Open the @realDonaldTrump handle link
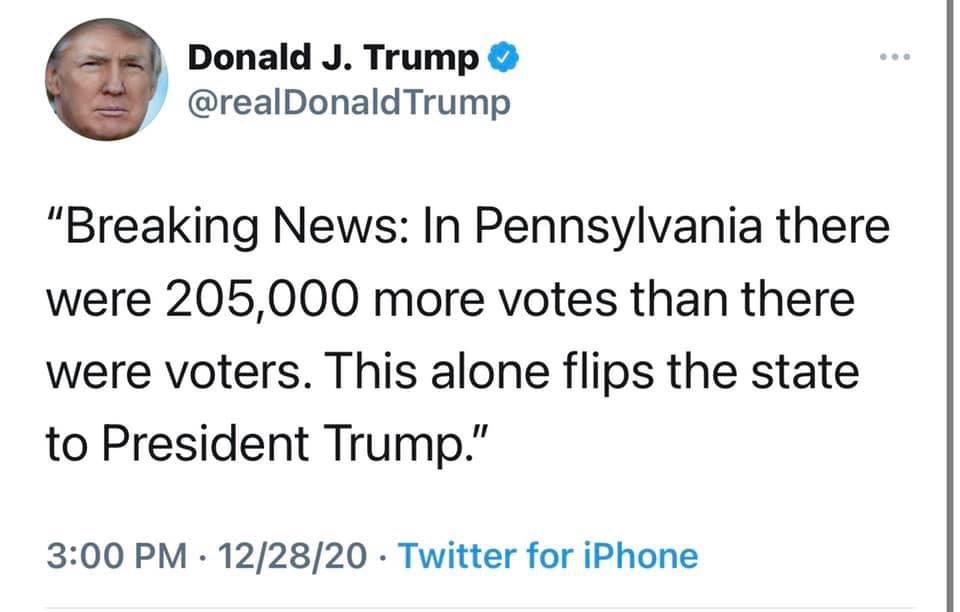The image size is (960, 612). click(x=349, y=102)
